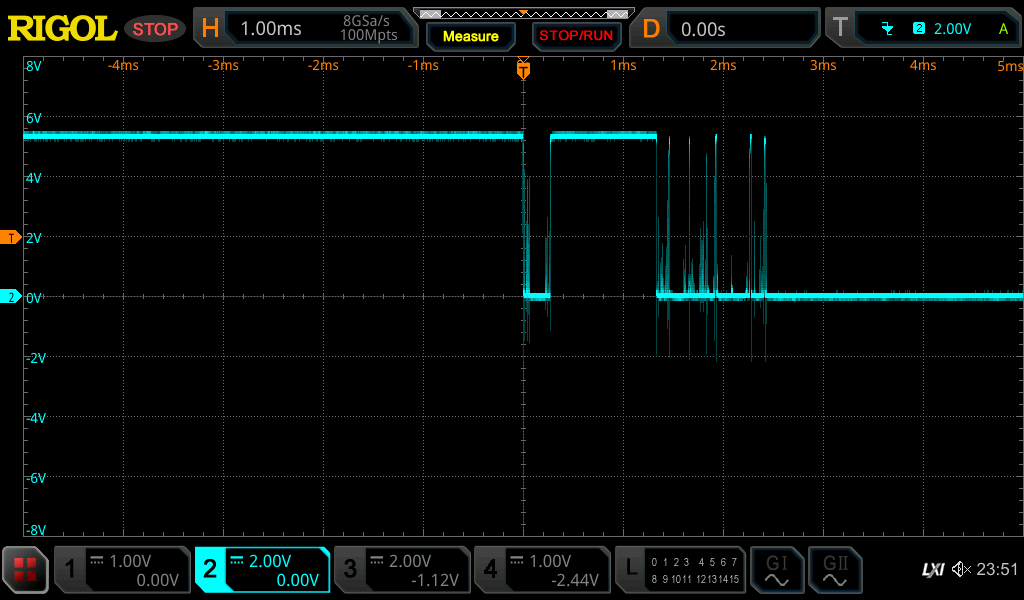Open the Measure menu
Viewport: 1024px width, 600px height.
point(470,36)
